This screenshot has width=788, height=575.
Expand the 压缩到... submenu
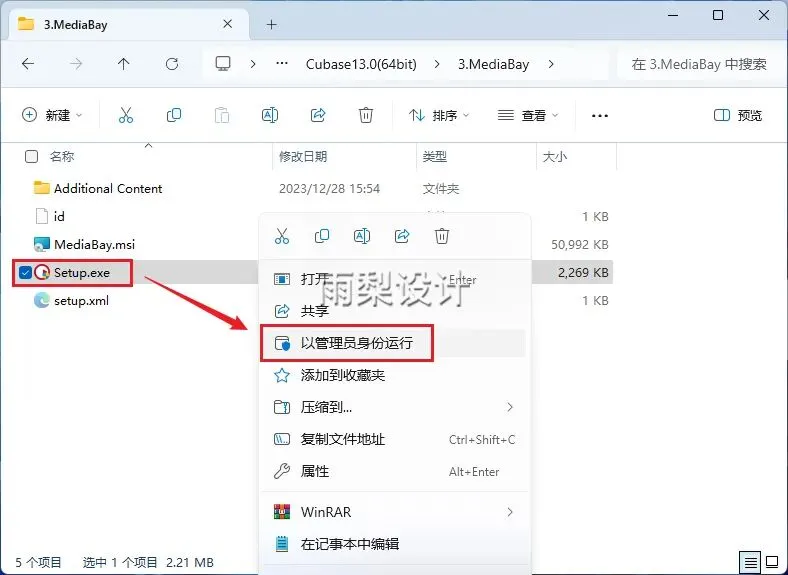tap(510, 407)
